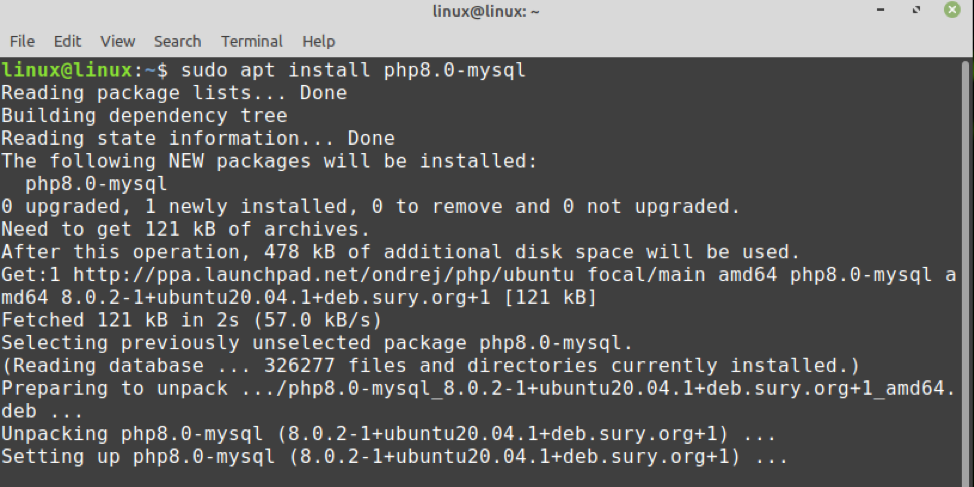The image size is (974, 487).
Task: Open the File menu
Action: click(22, 41)
